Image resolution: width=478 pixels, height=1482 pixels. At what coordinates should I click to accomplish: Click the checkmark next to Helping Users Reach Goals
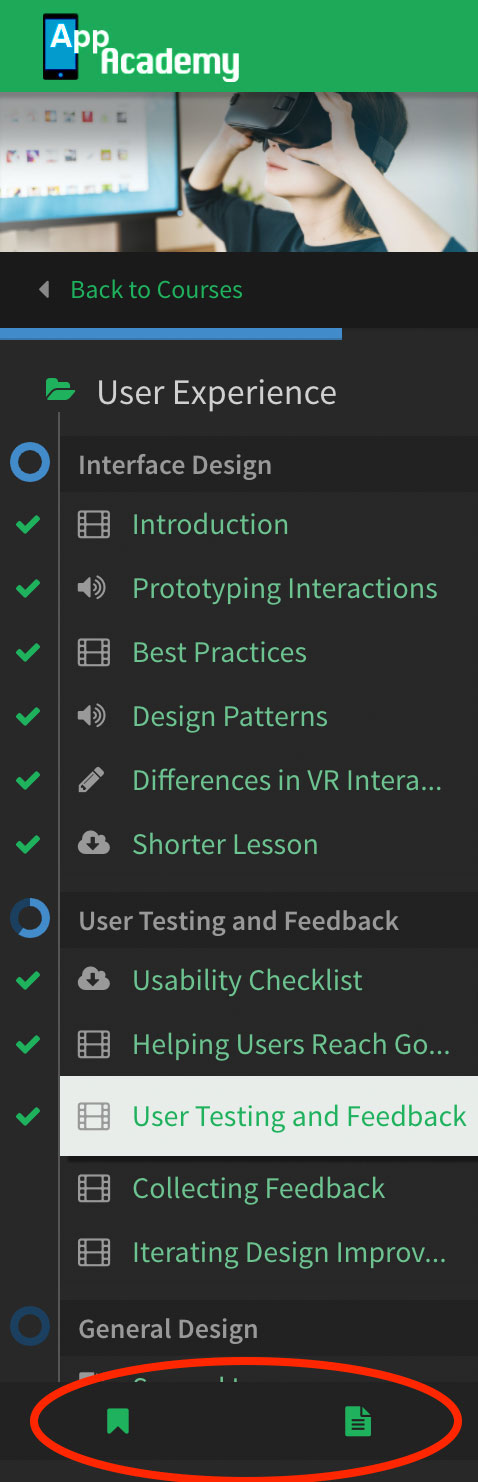pyautogui.click(x=28, y=1044)
